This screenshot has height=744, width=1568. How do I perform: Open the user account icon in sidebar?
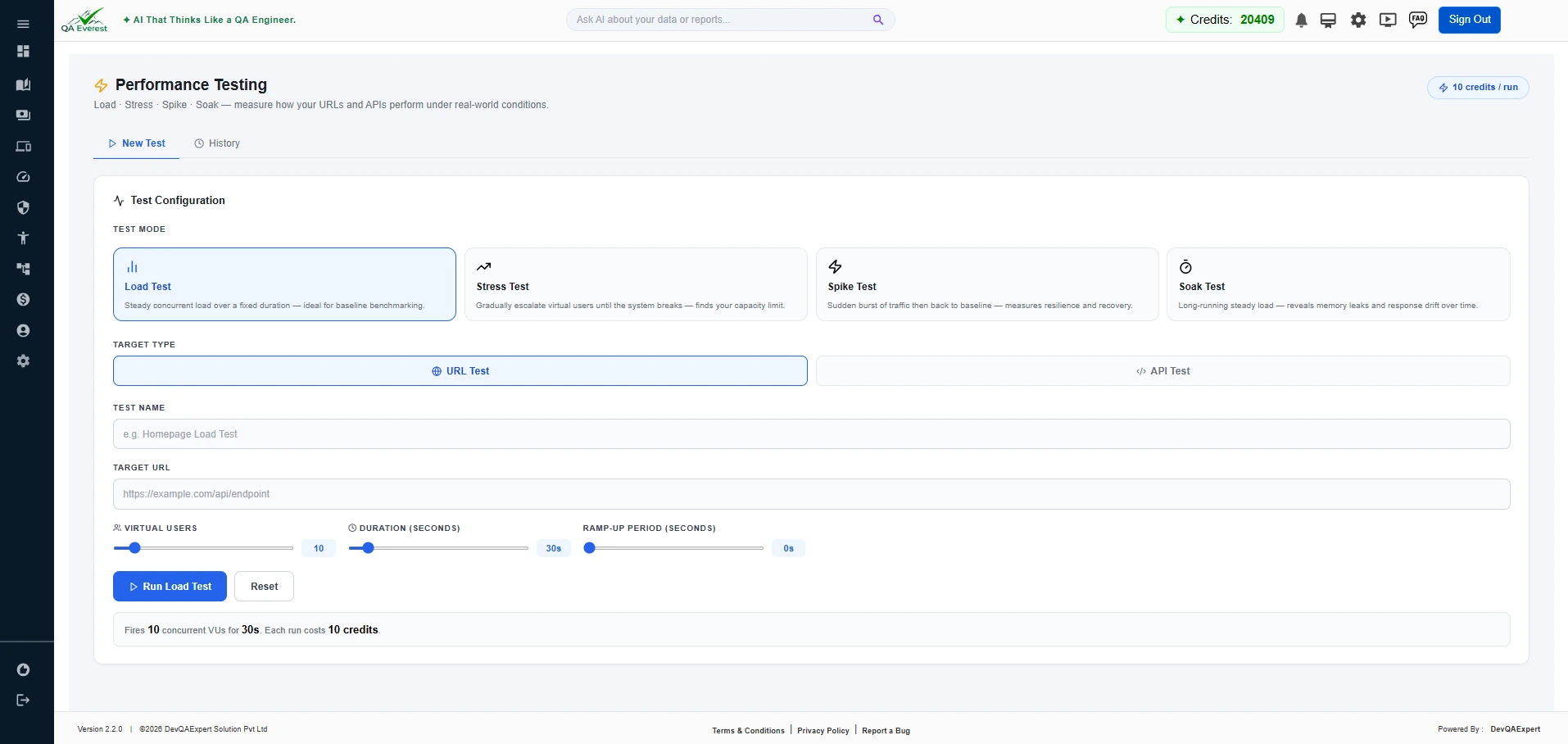click(23, 330)
